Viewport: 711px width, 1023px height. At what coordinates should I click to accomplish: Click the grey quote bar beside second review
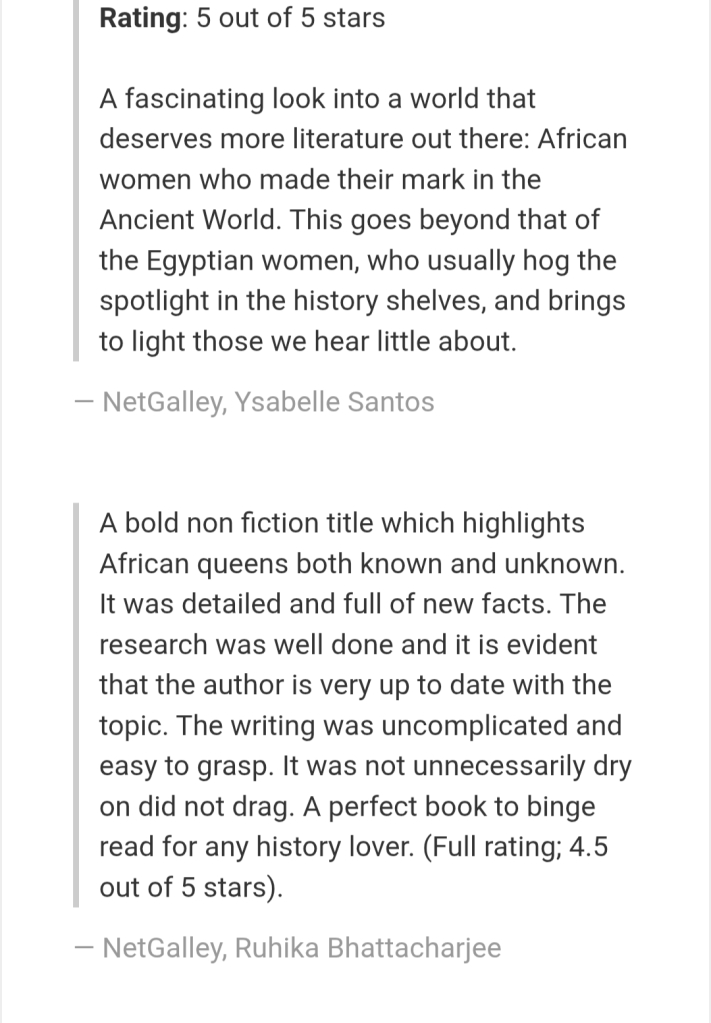[77, 705]
